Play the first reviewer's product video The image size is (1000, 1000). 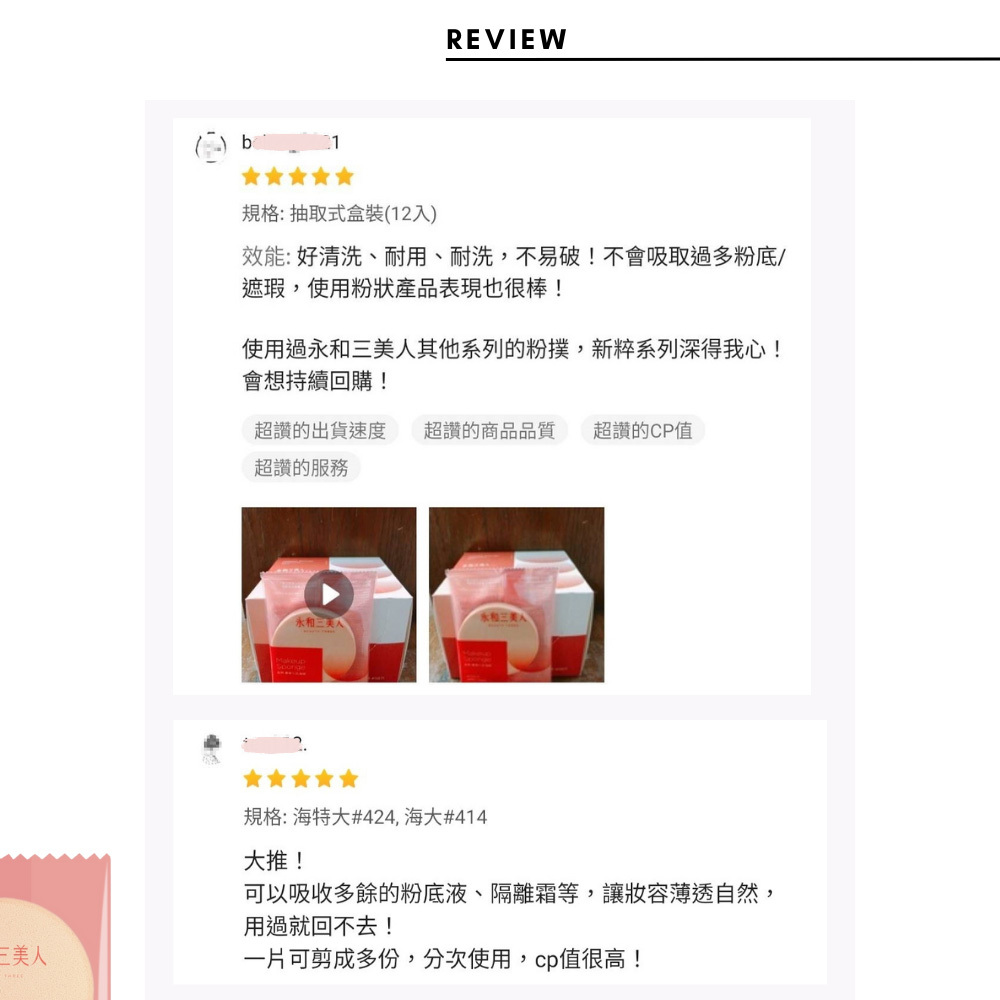pos(328,594)
